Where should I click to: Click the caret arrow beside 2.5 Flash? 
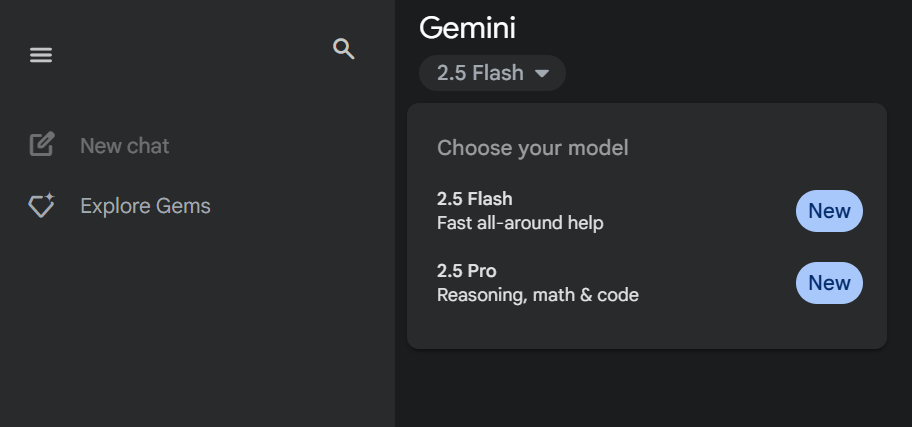click(542, 73)
